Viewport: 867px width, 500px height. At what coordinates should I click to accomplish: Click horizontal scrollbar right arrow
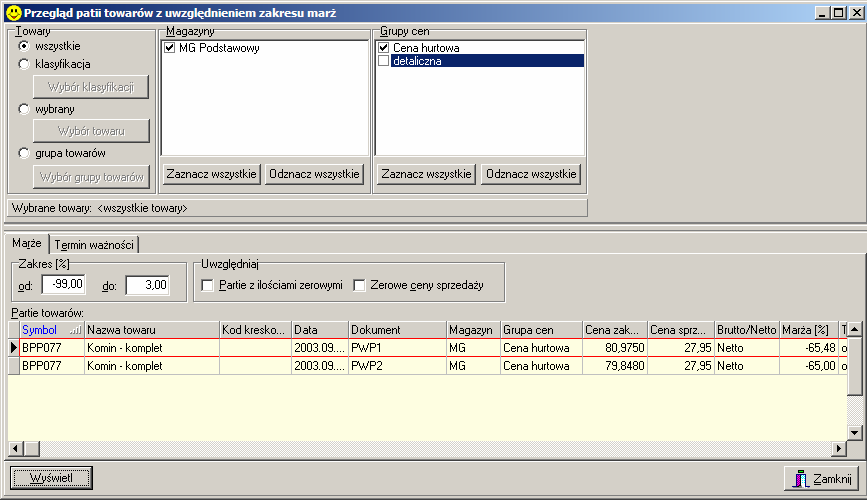[x=839, y=449]
